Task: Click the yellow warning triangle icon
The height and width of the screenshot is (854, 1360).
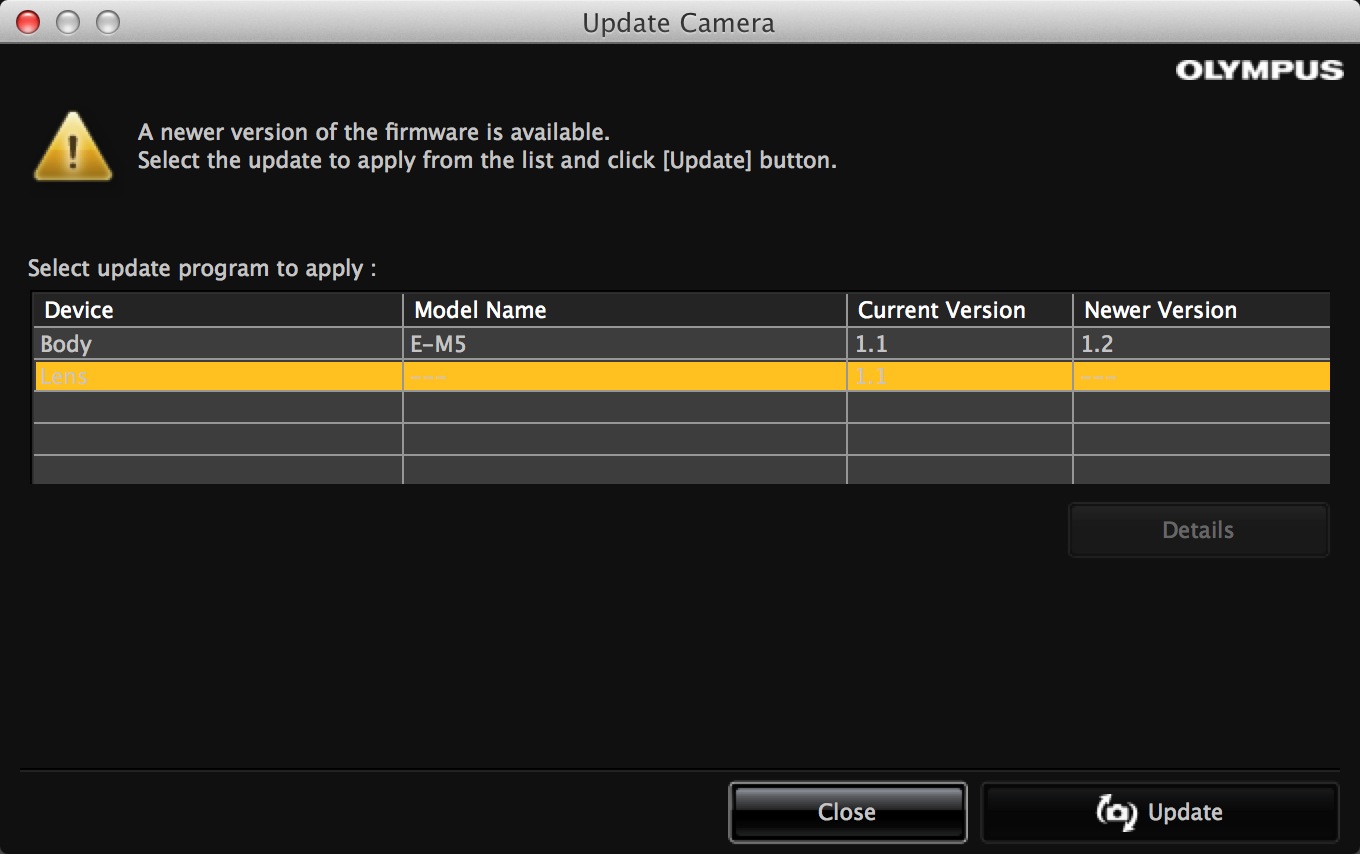Action: click(x=73, y=148)
